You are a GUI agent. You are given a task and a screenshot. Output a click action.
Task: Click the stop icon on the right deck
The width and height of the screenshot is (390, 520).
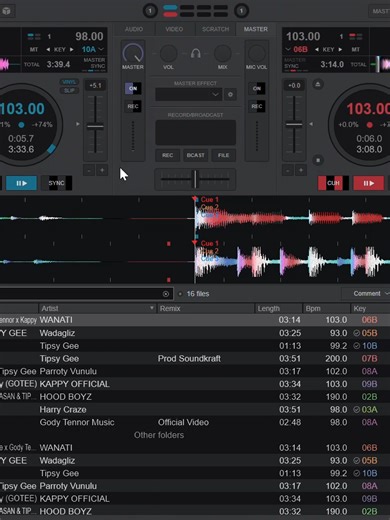(318, 160)
